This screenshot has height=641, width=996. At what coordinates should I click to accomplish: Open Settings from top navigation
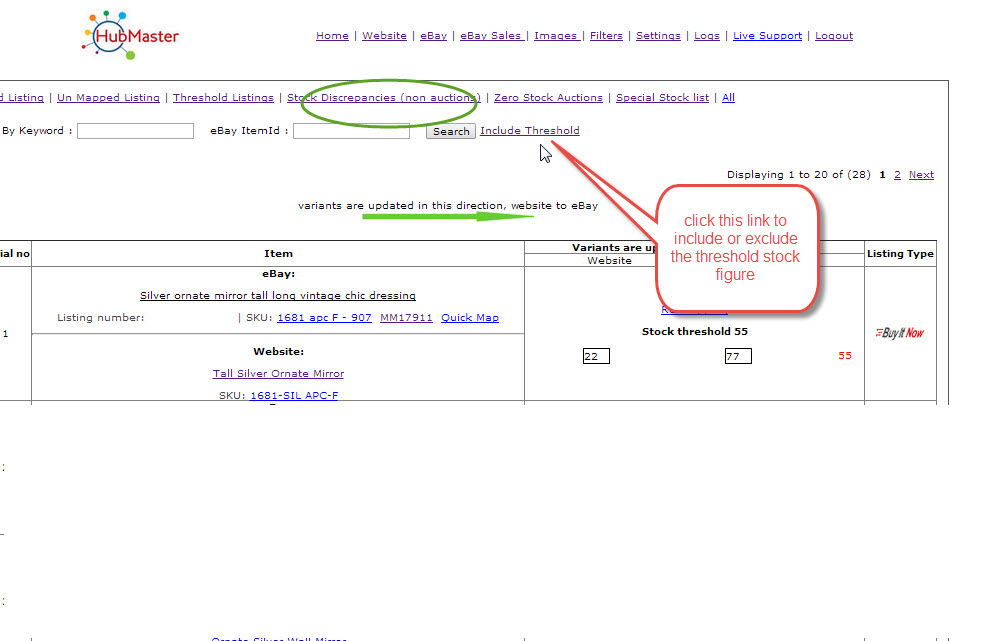point(658,36)
